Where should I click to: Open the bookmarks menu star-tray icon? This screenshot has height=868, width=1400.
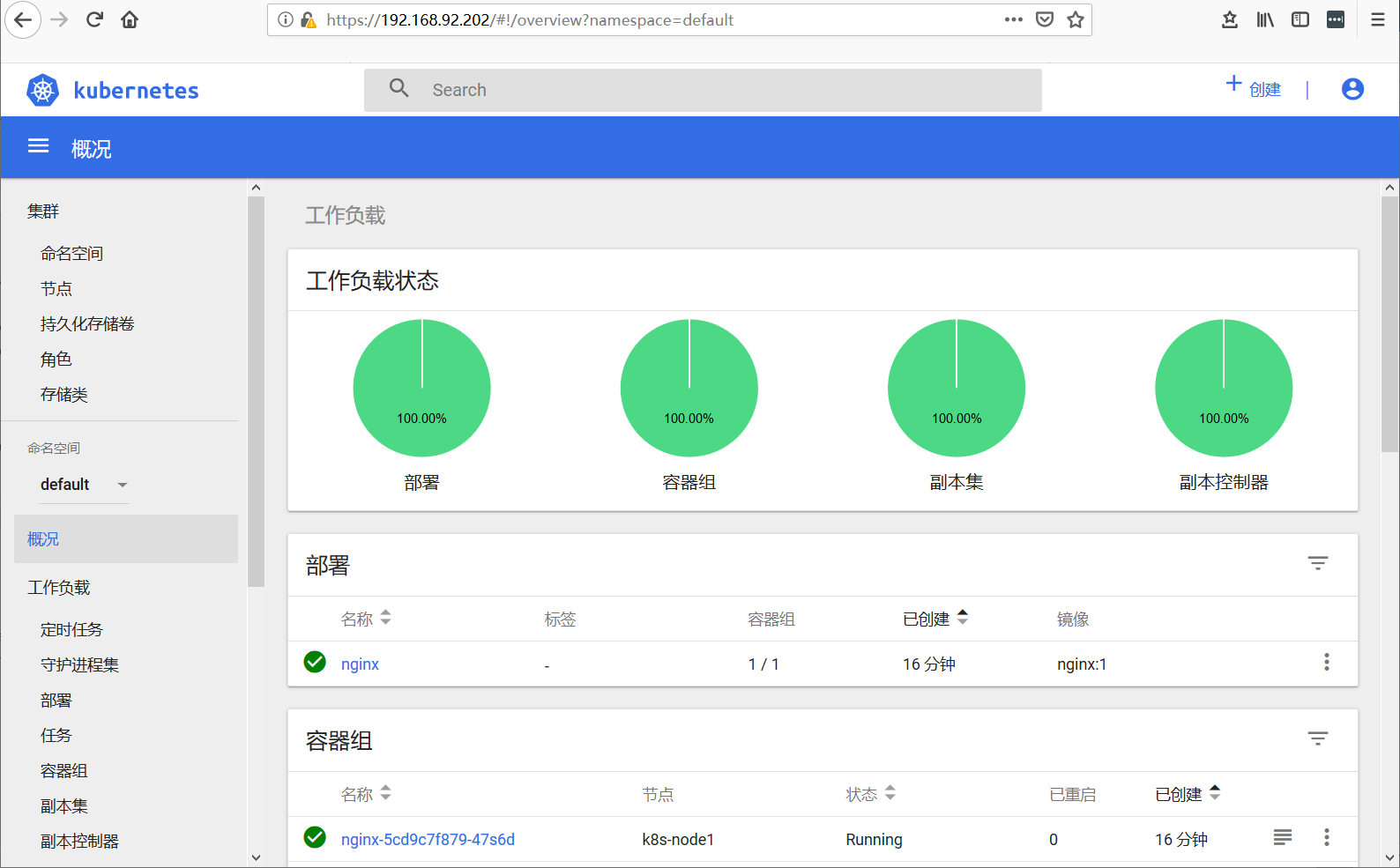[1230, 19]
